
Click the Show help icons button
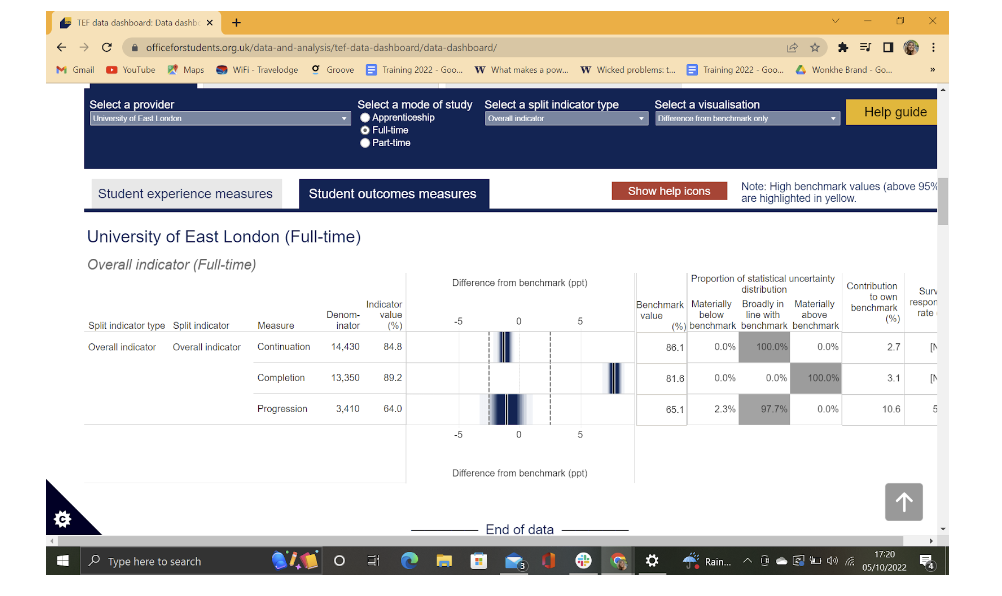(x=669, y=191)
